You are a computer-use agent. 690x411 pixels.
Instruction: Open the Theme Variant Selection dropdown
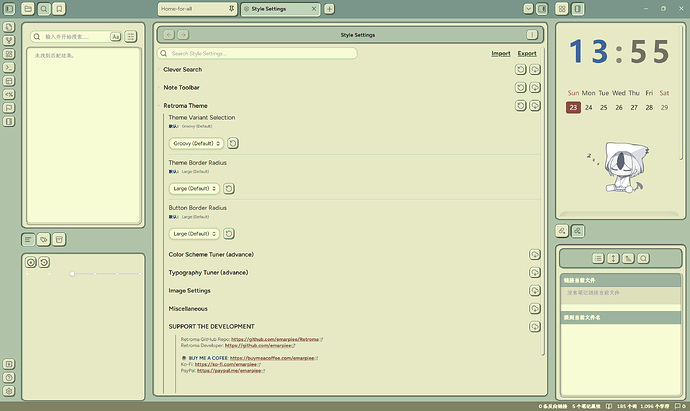(x=195, y=143)
